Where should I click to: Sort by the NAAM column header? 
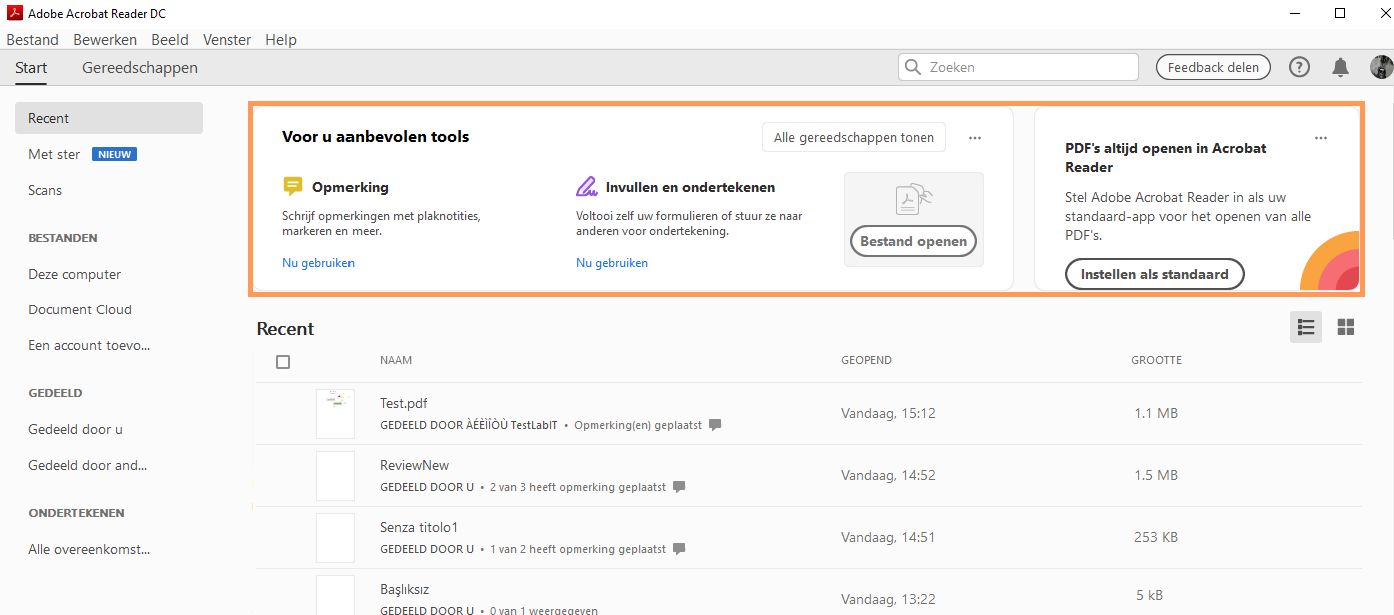tap(396, 360)
